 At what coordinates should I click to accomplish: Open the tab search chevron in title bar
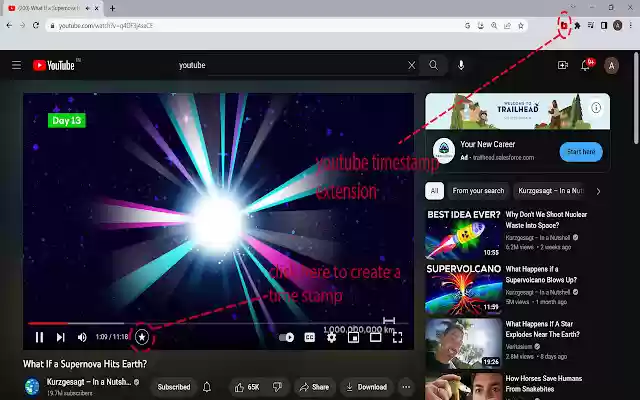click(573, 7)
